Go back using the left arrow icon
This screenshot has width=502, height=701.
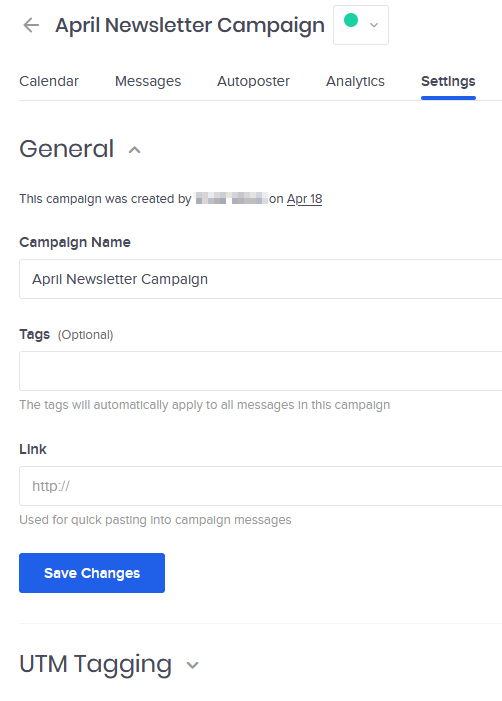[31, 25]
